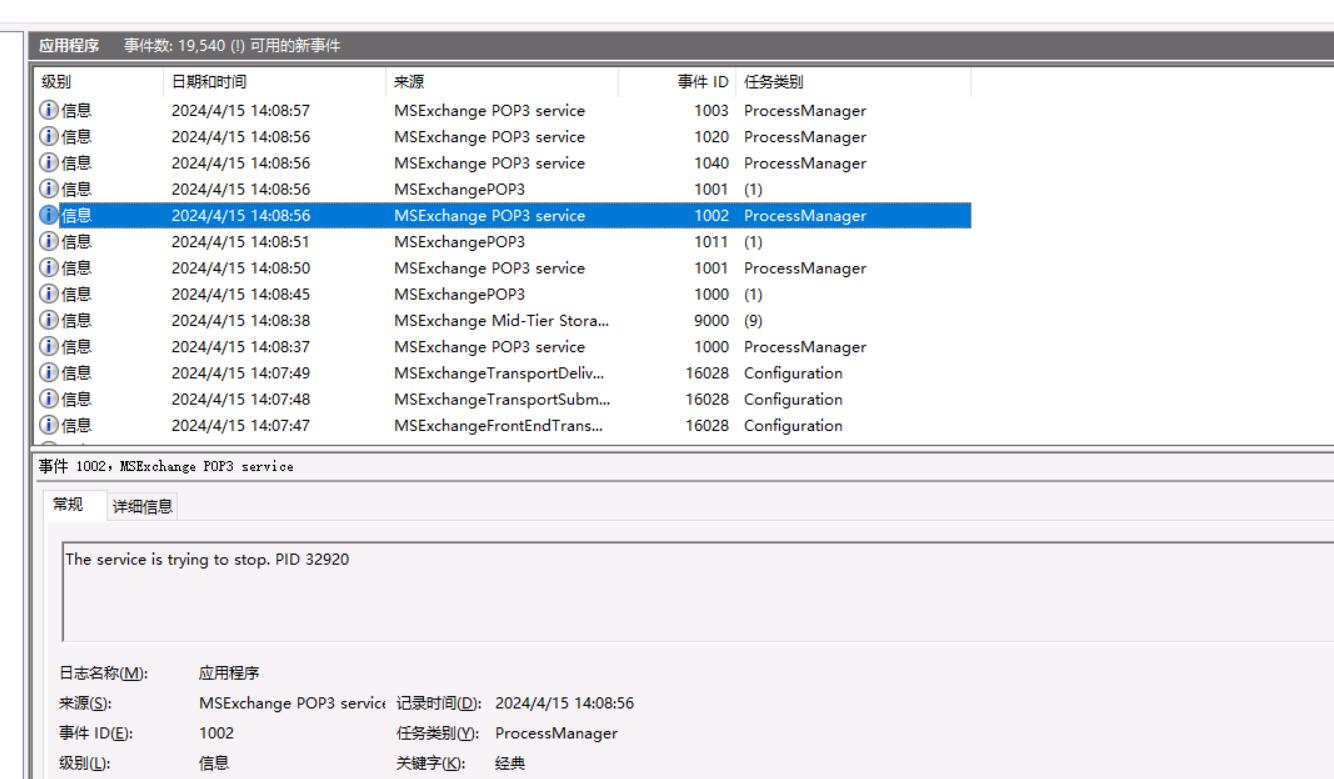The height and width of the screenshot is (779, 1334).
Task: Select date cell 2024/4/15 14:08:51
Action: coord(239,242)
